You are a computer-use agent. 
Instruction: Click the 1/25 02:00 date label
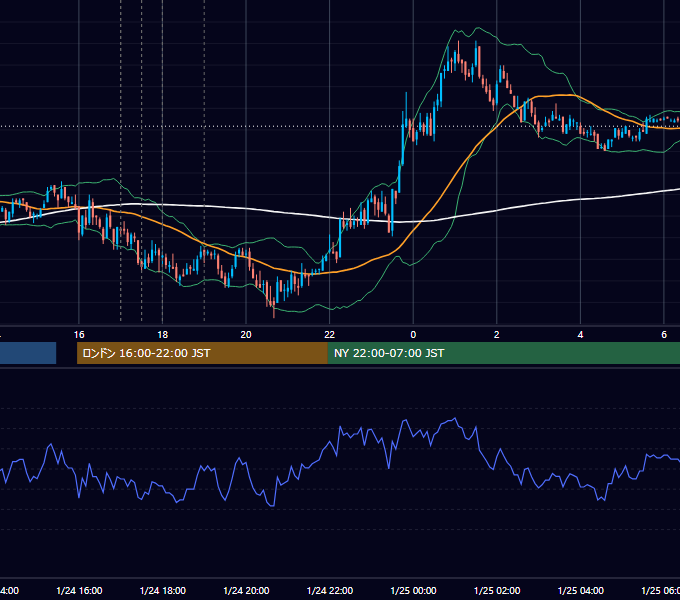[497, 590]
